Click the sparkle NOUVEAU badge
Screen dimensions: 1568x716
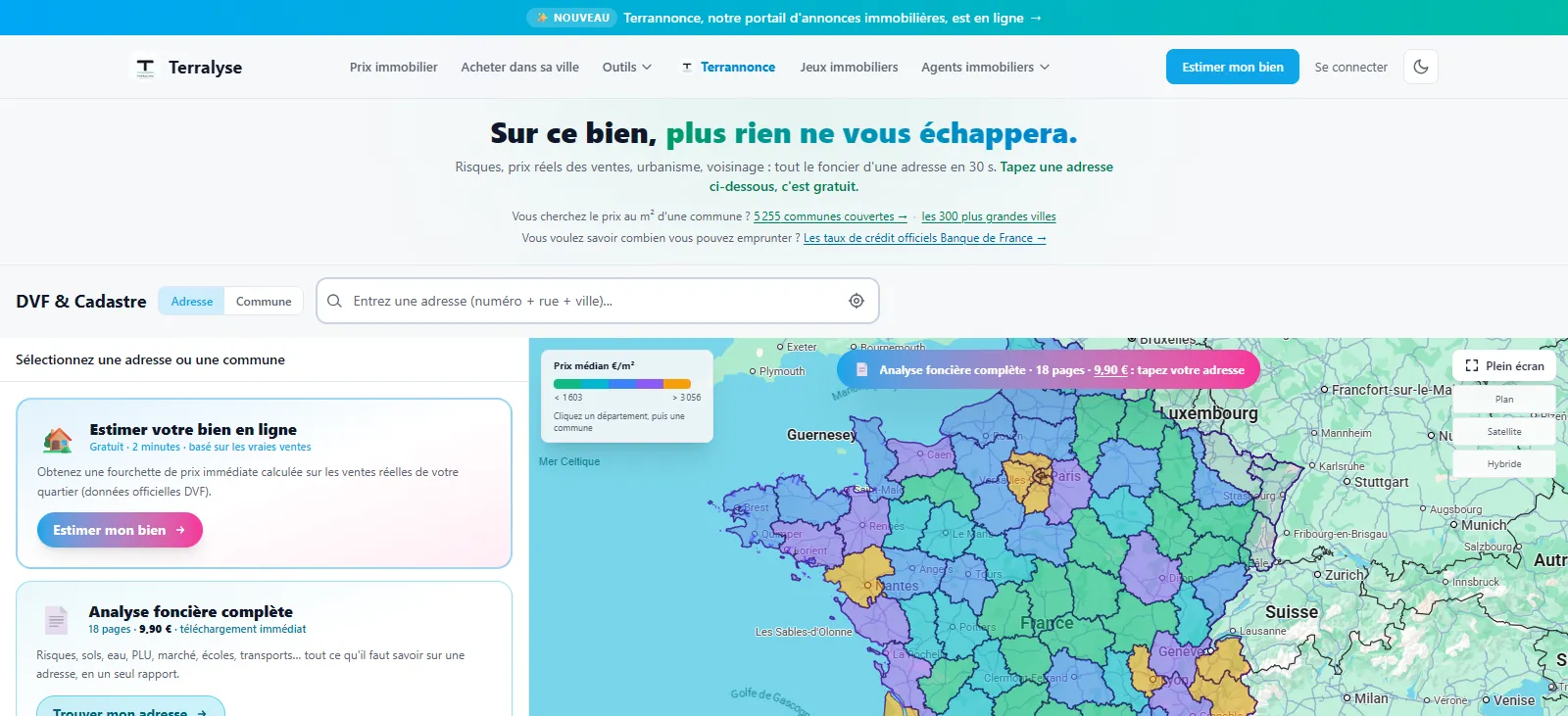572,18
